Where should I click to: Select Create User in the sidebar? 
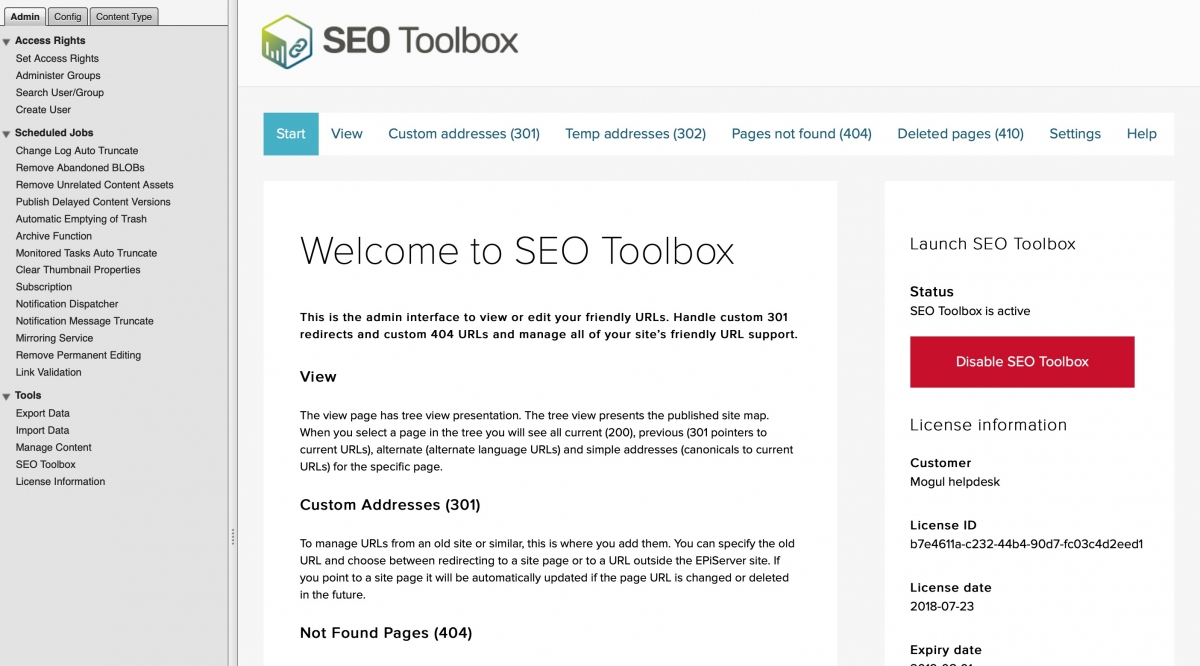[x=42, y=109]
